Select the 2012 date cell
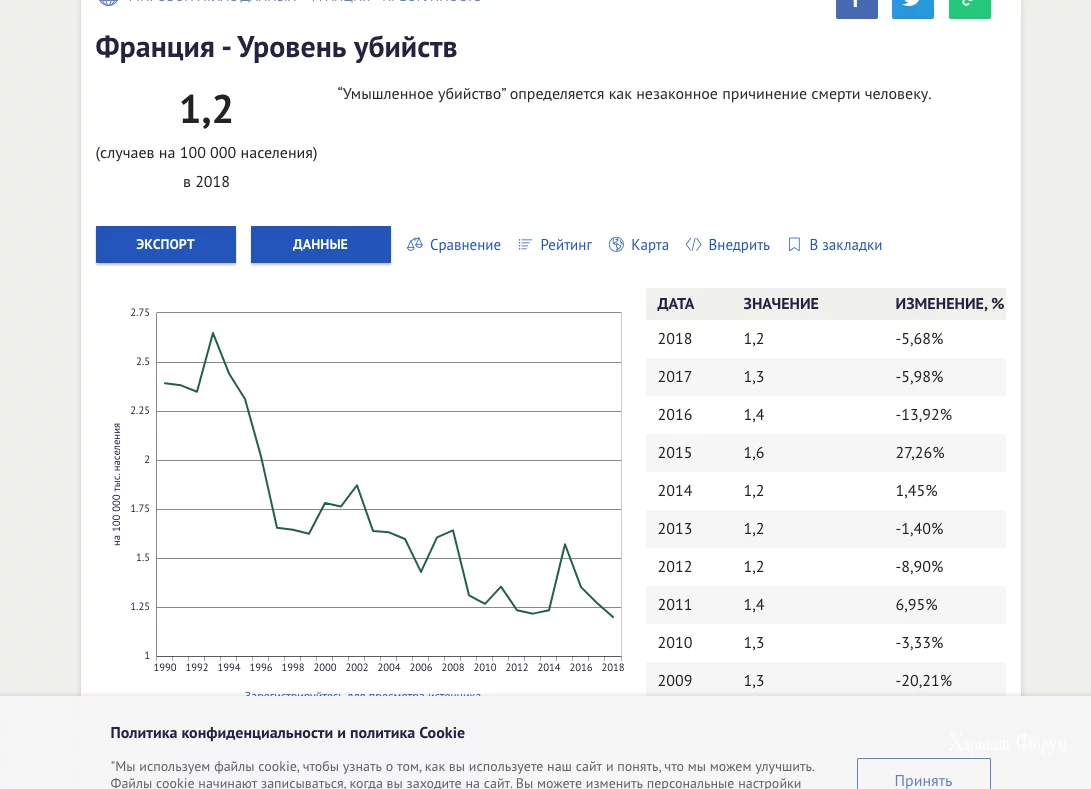The width and height of the screenshot is (1091, 789). coord(675,567)
